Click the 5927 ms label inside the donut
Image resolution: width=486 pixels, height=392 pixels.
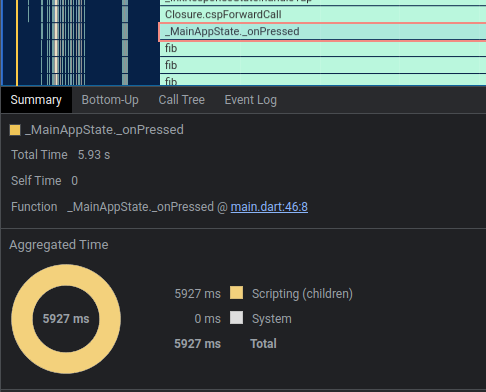(x=66, y=319)
